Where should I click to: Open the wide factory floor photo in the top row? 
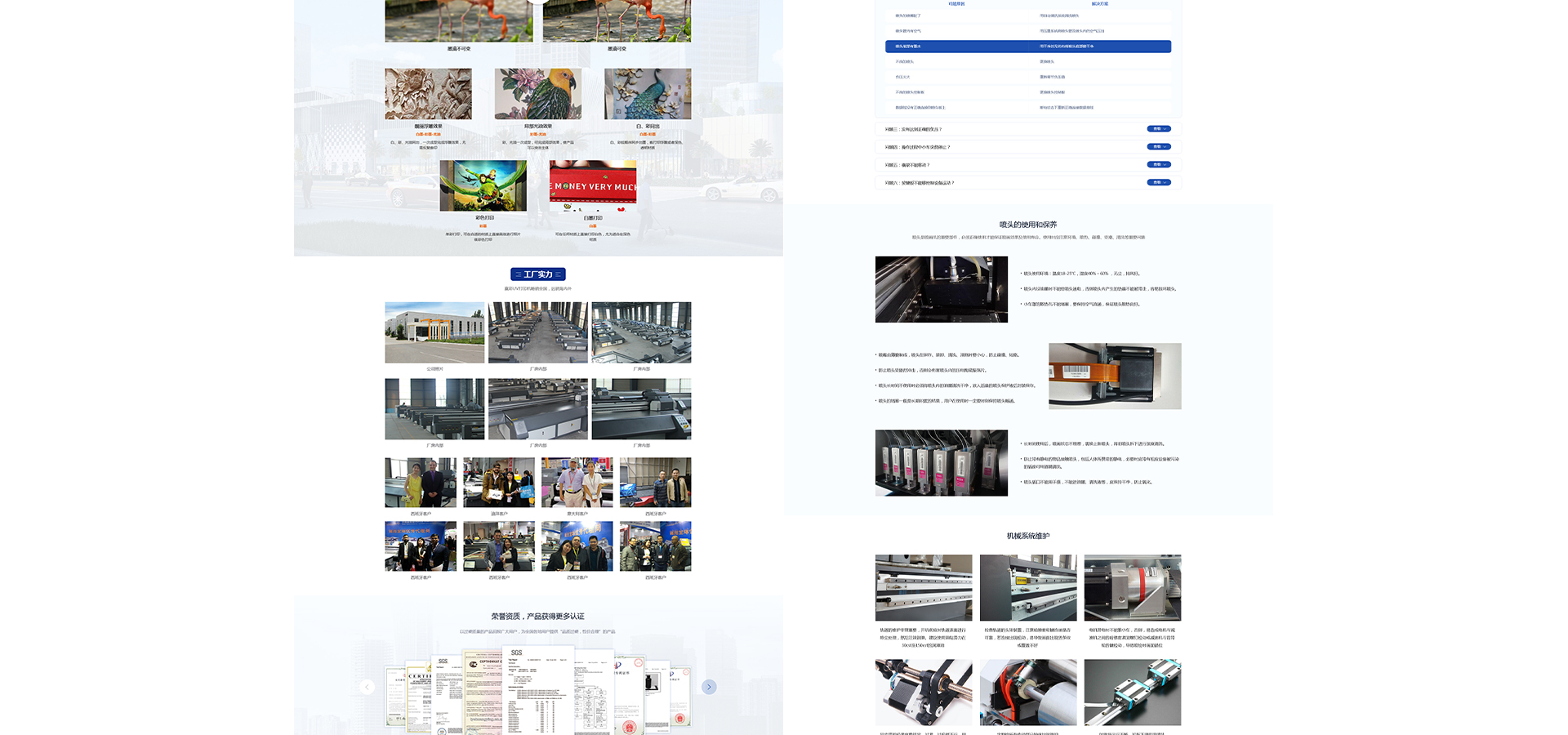[x=641, y=332]
